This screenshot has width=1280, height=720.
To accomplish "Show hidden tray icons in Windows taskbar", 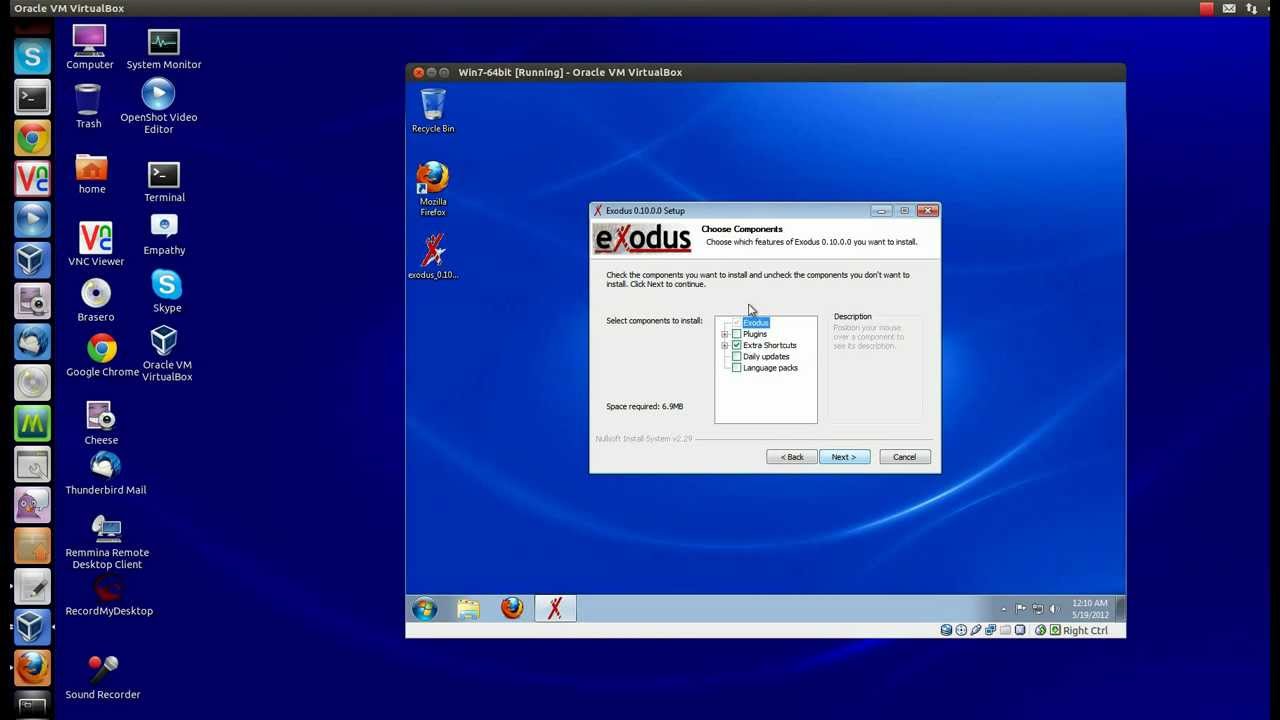I will click(x=1004, y=609).
